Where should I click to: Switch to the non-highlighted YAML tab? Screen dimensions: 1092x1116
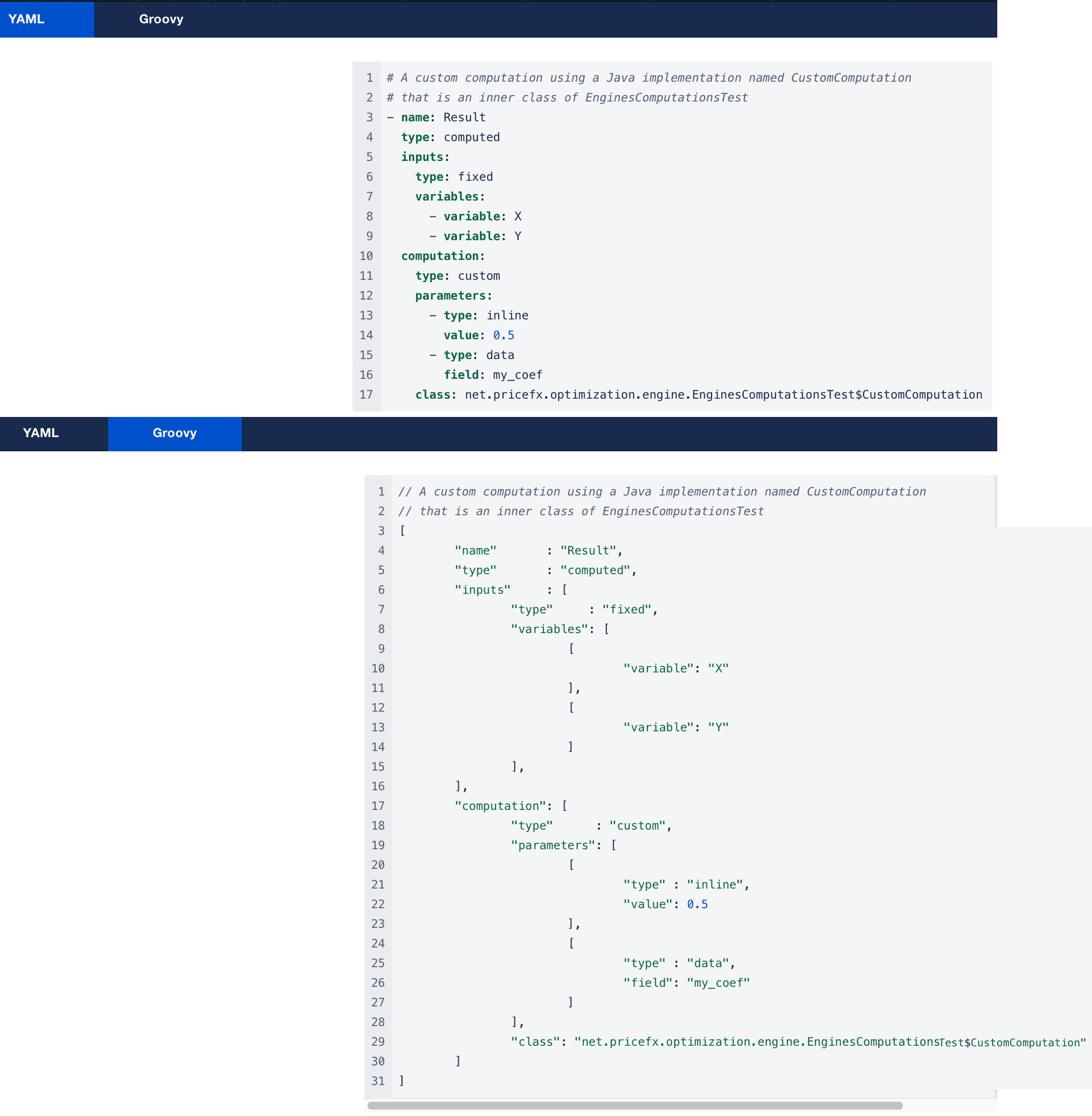pos(41,433)
